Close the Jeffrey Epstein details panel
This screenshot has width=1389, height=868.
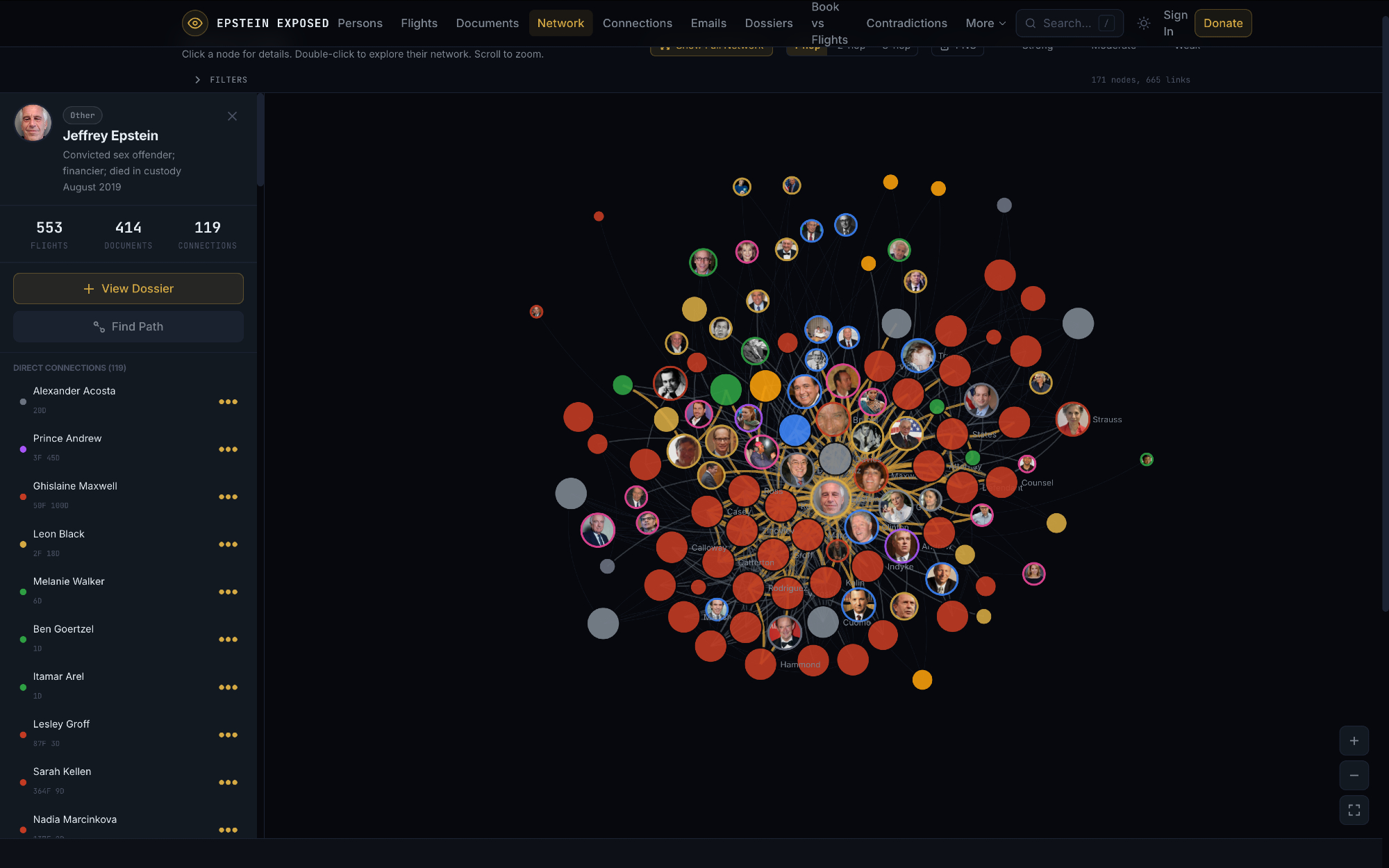tap(232, 116)
